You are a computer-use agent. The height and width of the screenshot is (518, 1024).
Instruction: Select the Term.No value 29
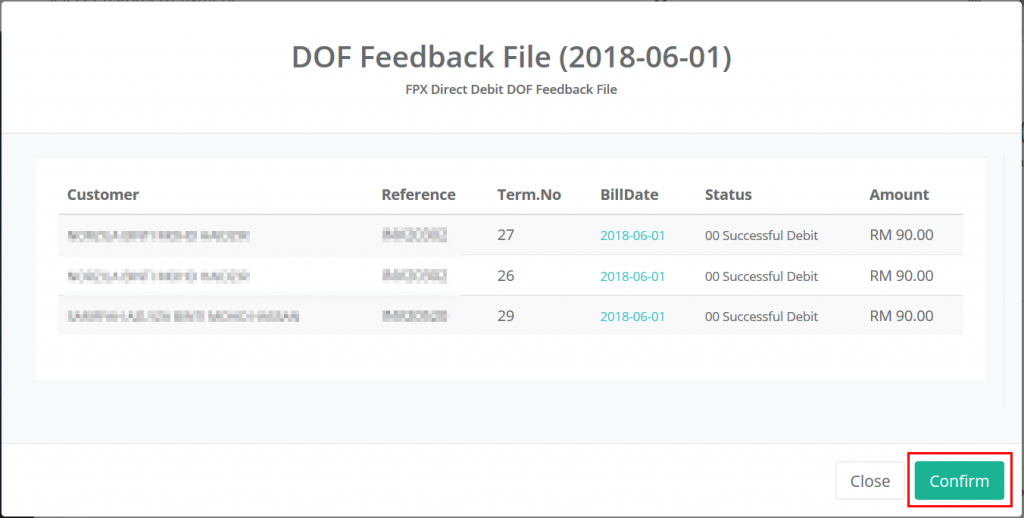click(x=507, y=315)
